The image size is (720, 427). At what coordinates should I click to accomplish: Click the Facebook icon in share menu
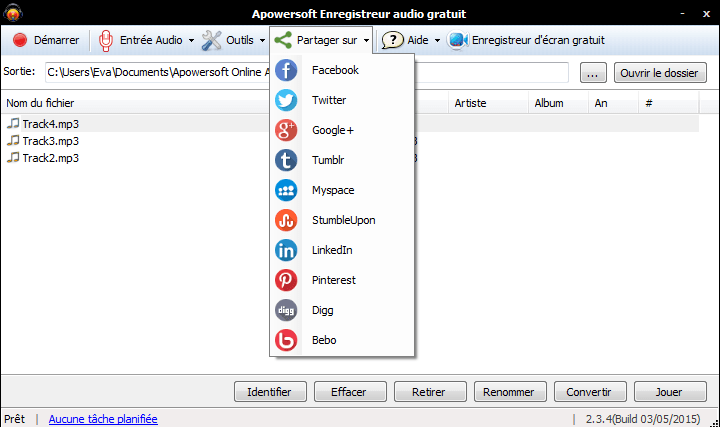286,70
